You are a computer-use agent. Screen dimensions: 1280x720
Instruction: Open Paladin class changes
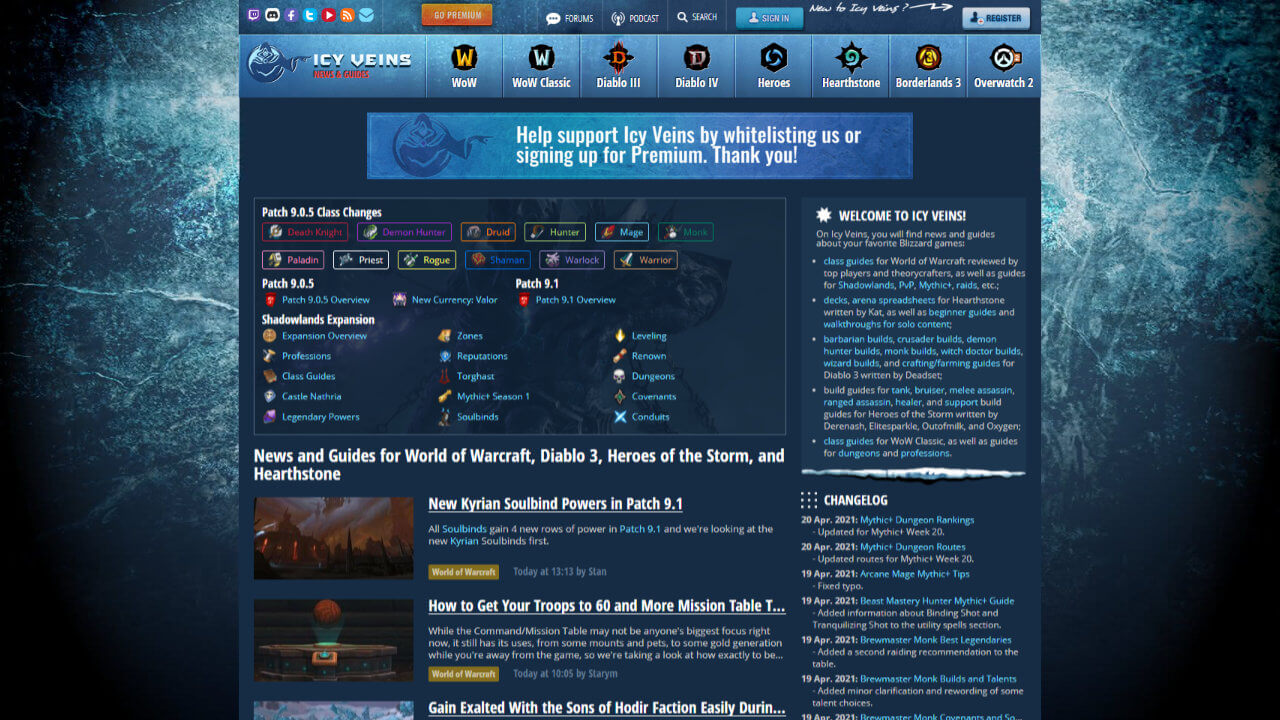[293, 260]
